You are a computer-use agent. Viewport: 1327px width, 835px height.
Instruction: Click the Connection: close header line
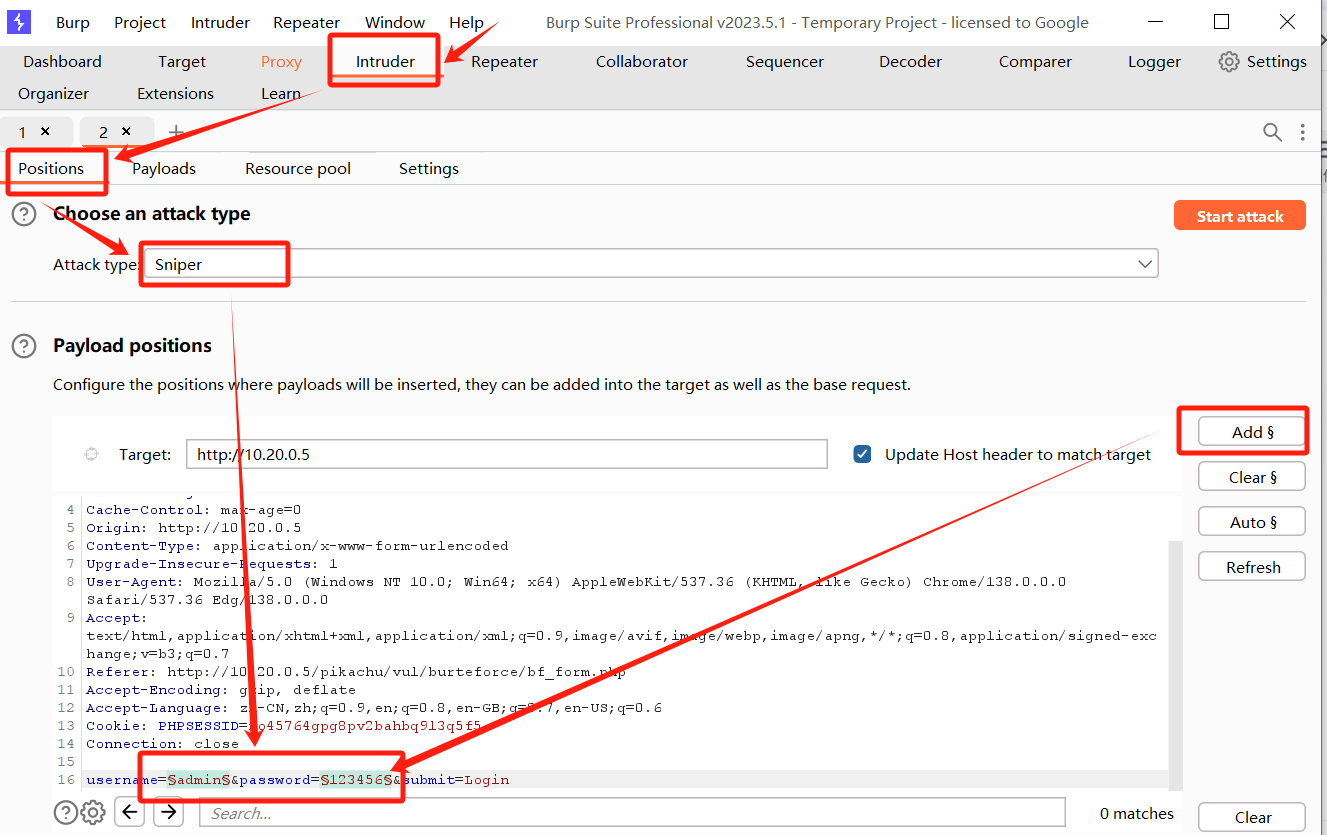point(162,744)
